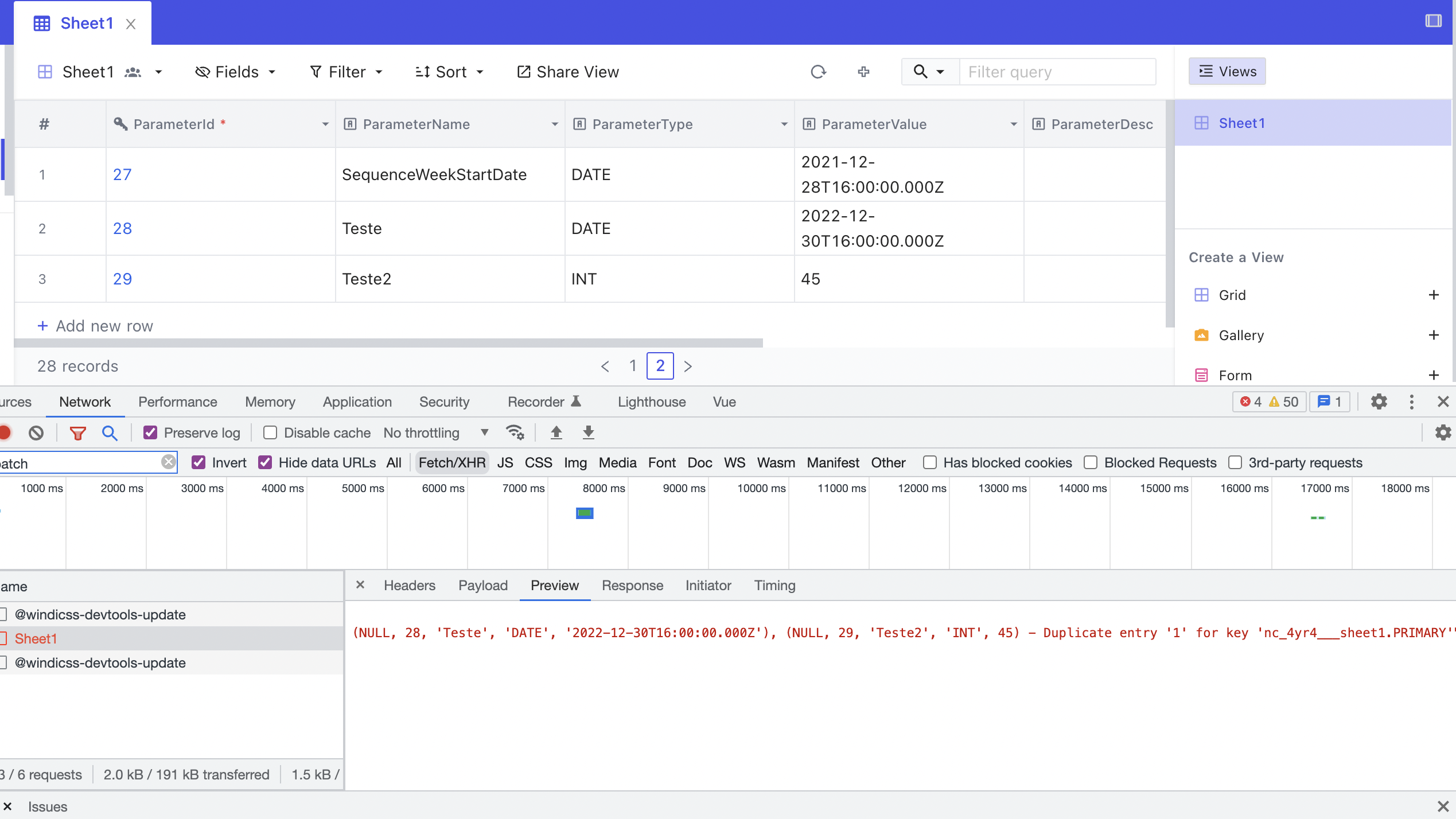
Task: Switch to the Response tab
Action: (x=632, y=586)
